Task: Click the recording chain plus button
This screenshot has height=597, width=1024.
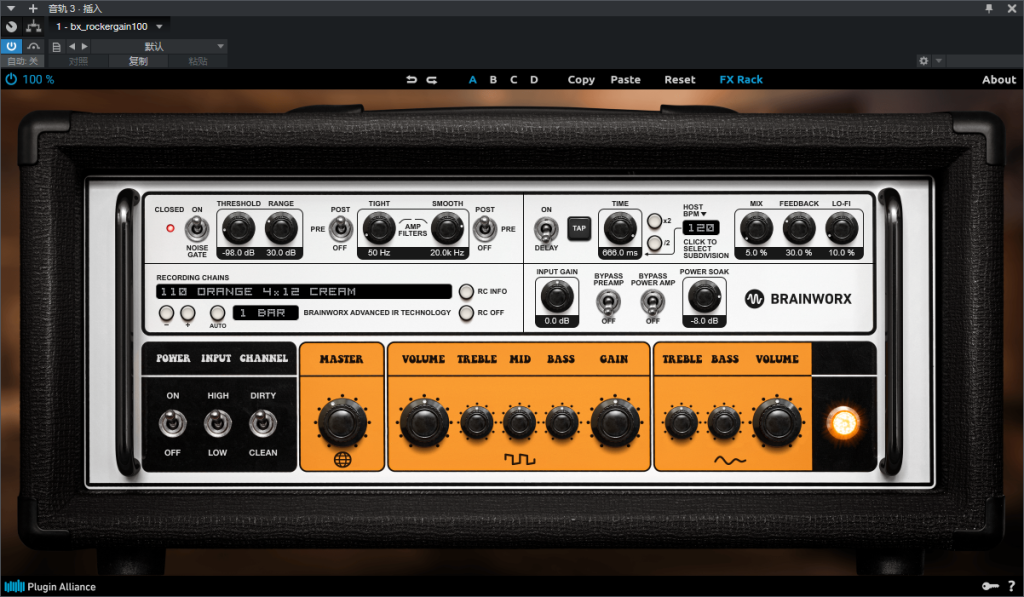Action: coord(187,313)
